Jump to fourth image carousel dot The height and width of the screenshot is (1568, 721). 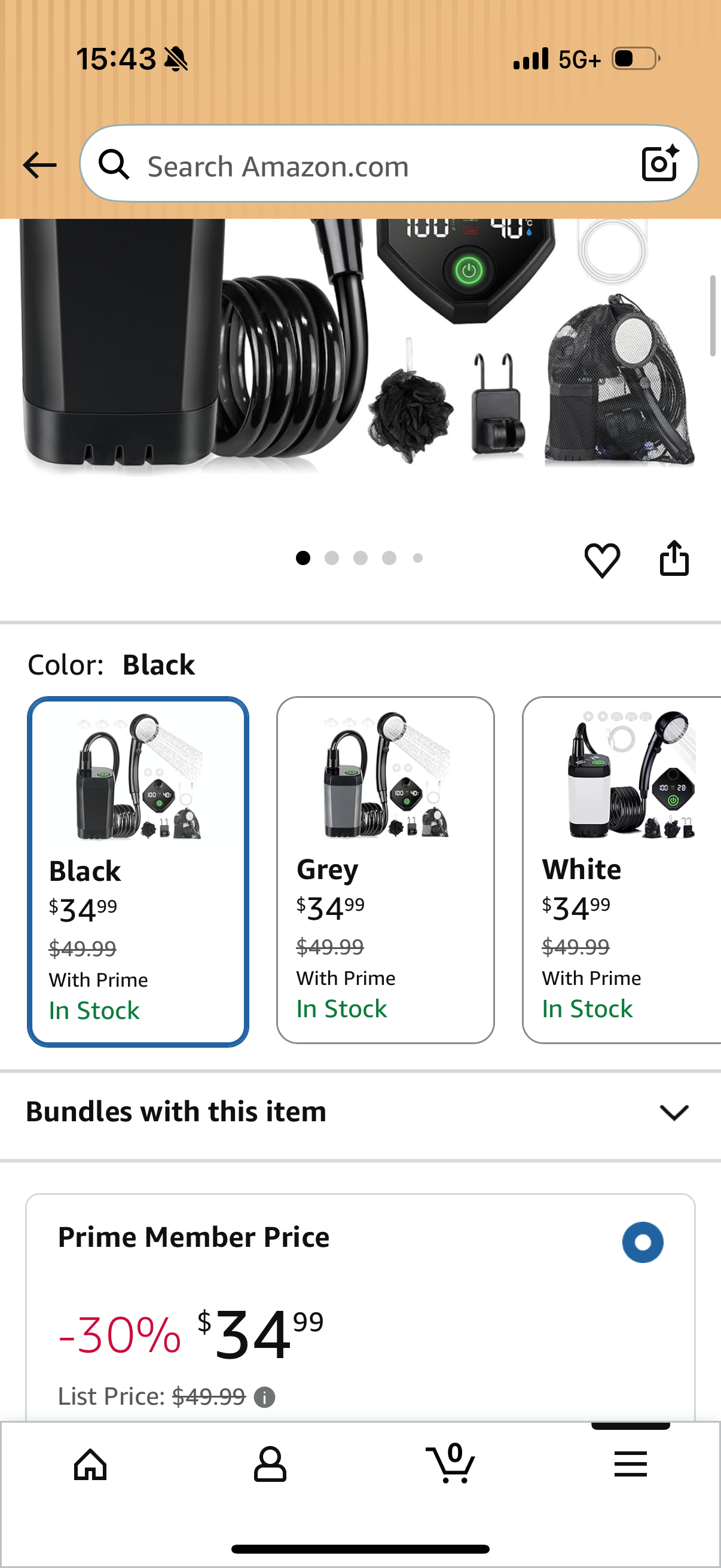(x=389, y=557)
